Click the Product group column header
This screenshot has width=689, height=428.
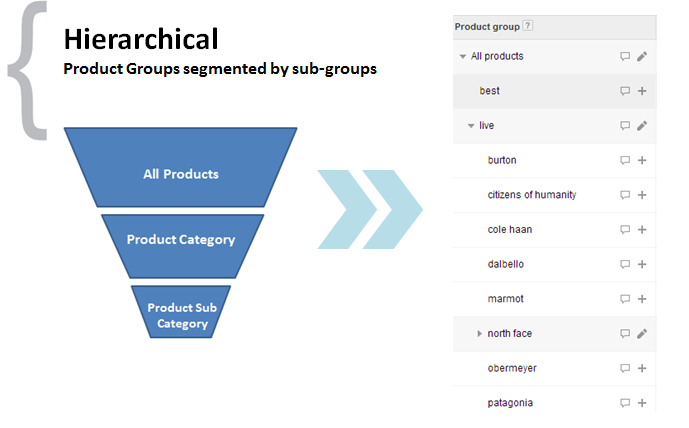click(x=555, y=27)
